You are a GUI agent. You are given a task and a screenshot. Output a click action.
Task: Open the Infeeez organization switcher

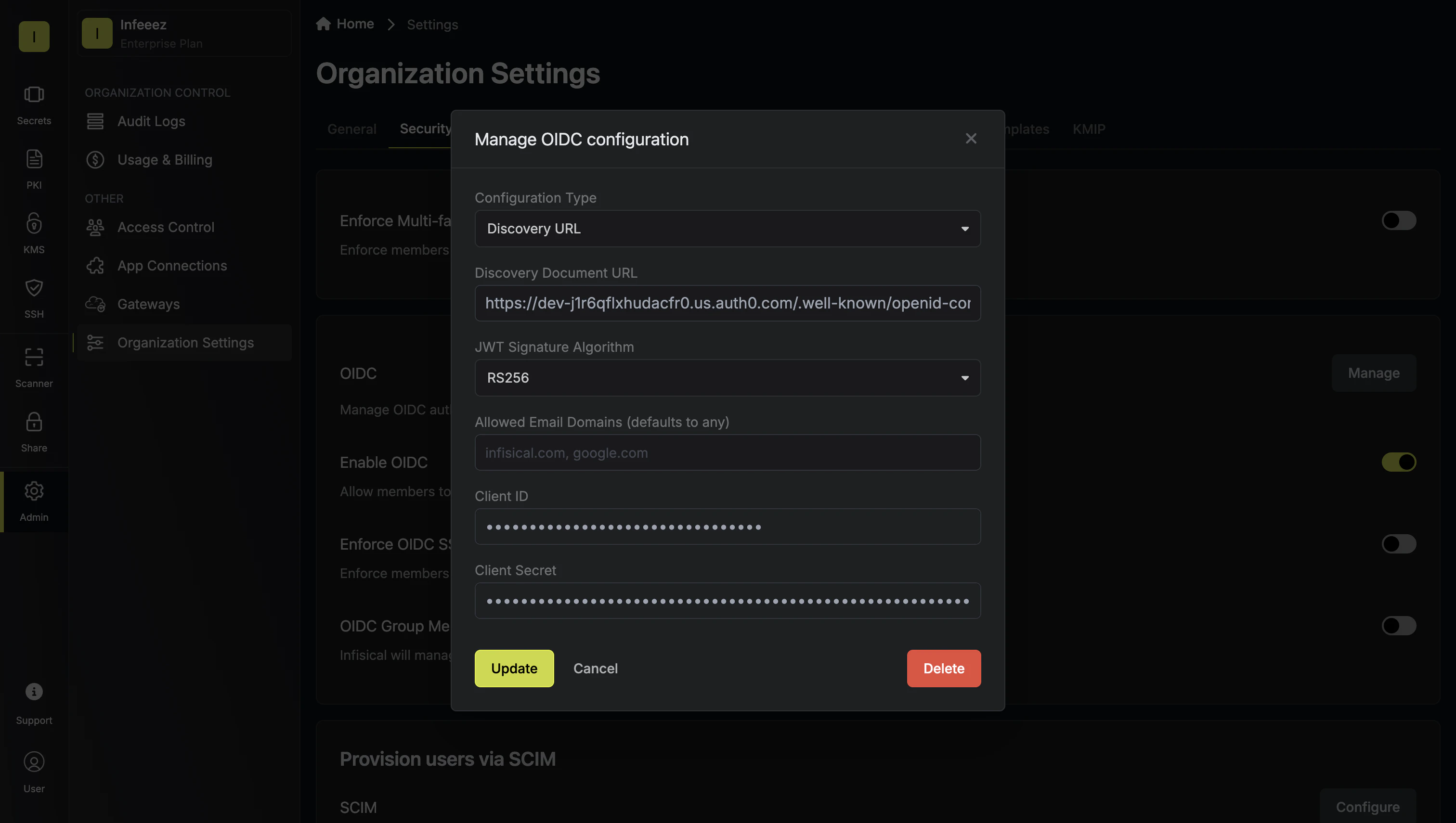coord(184,33)
